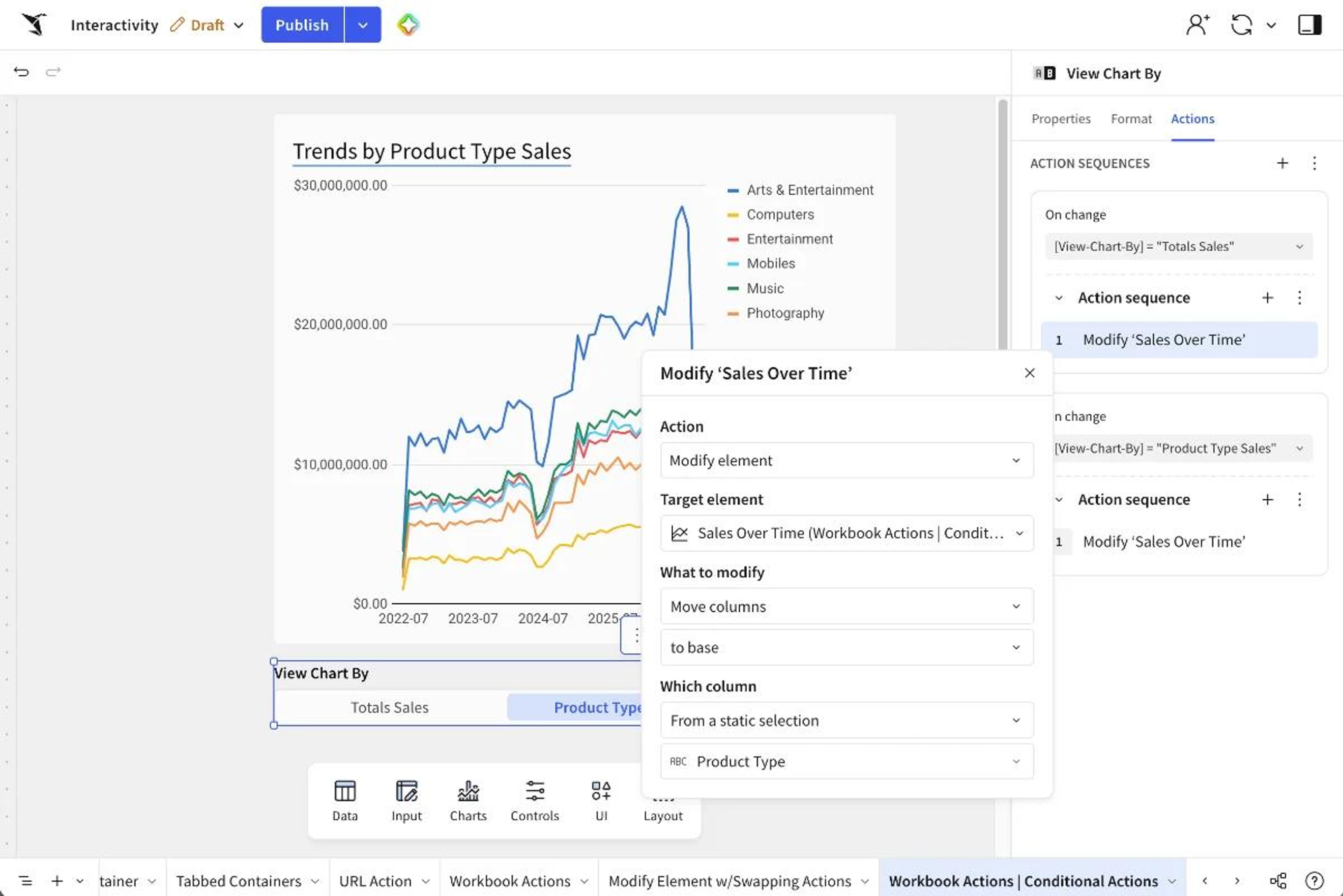Open the Controls element menu

(534, 801)
